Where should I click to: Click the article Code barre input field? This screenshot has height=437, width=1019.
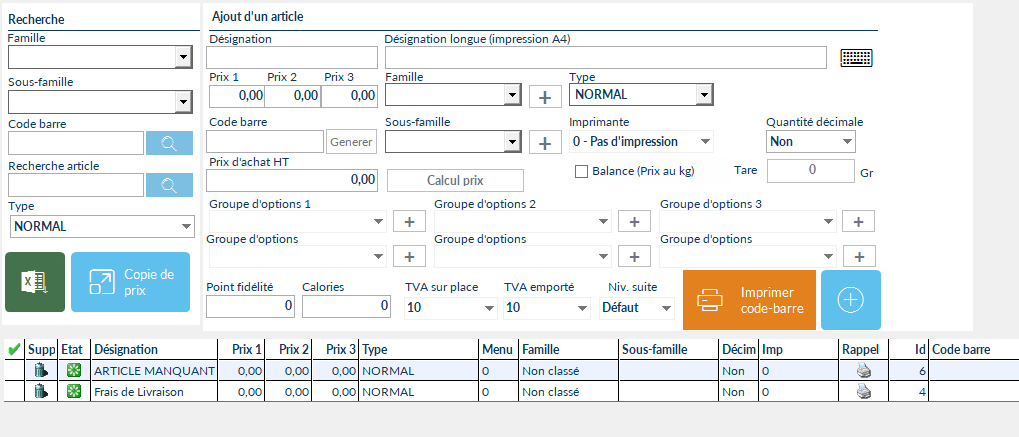coord(265,142)
